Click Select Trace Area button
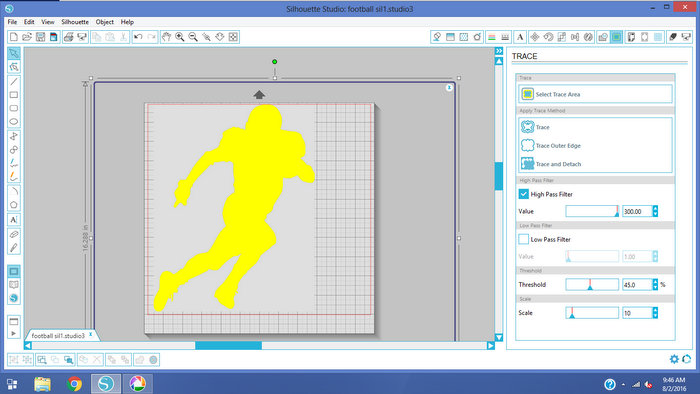The width and height of the screenshot is (700, 394). point(595,94)
